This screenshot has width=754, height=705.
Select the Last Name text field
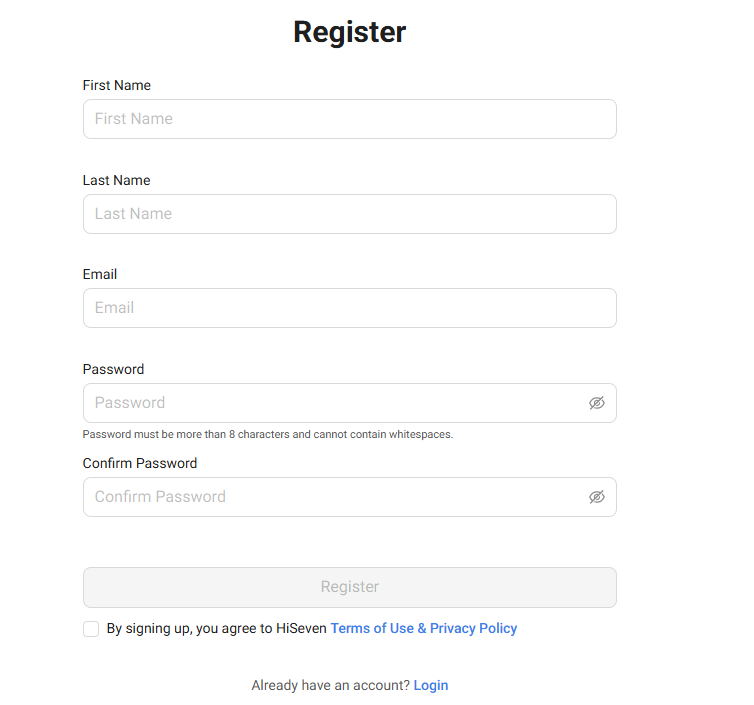click(x=350, y=214)
